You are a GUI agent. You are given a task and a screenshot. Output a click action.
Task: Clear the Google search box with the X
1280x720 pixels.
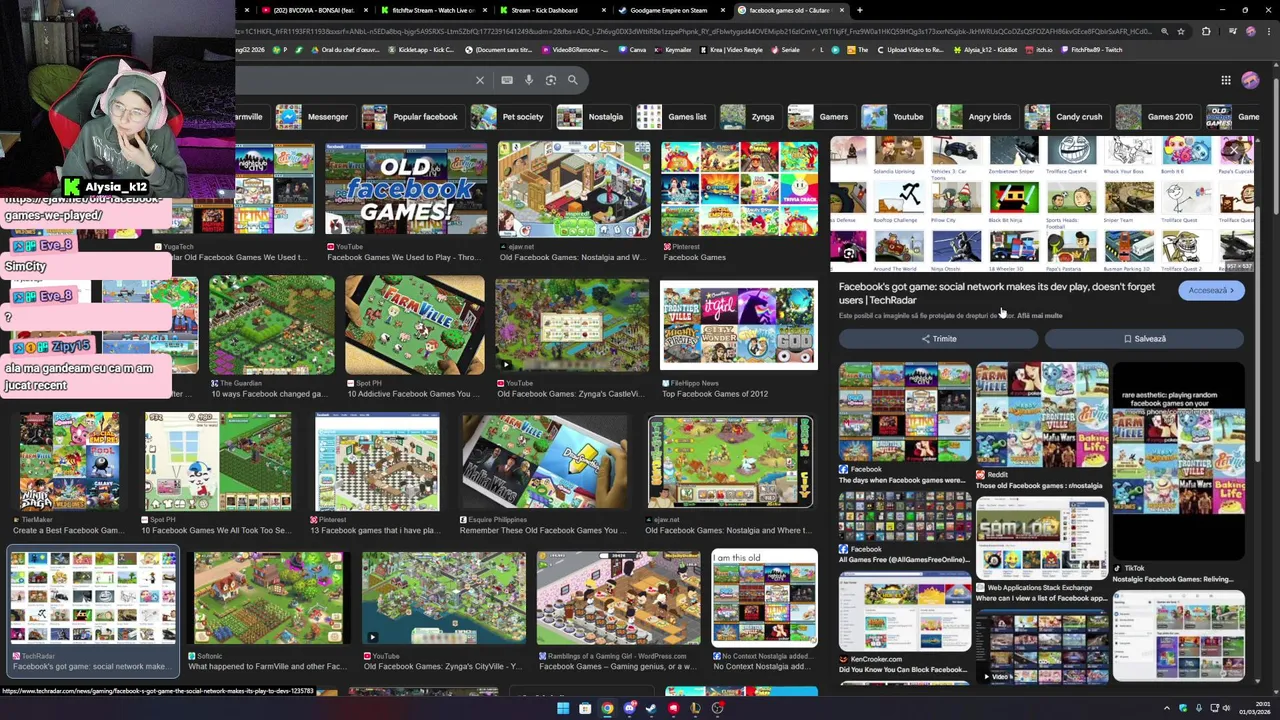point(480,80)
